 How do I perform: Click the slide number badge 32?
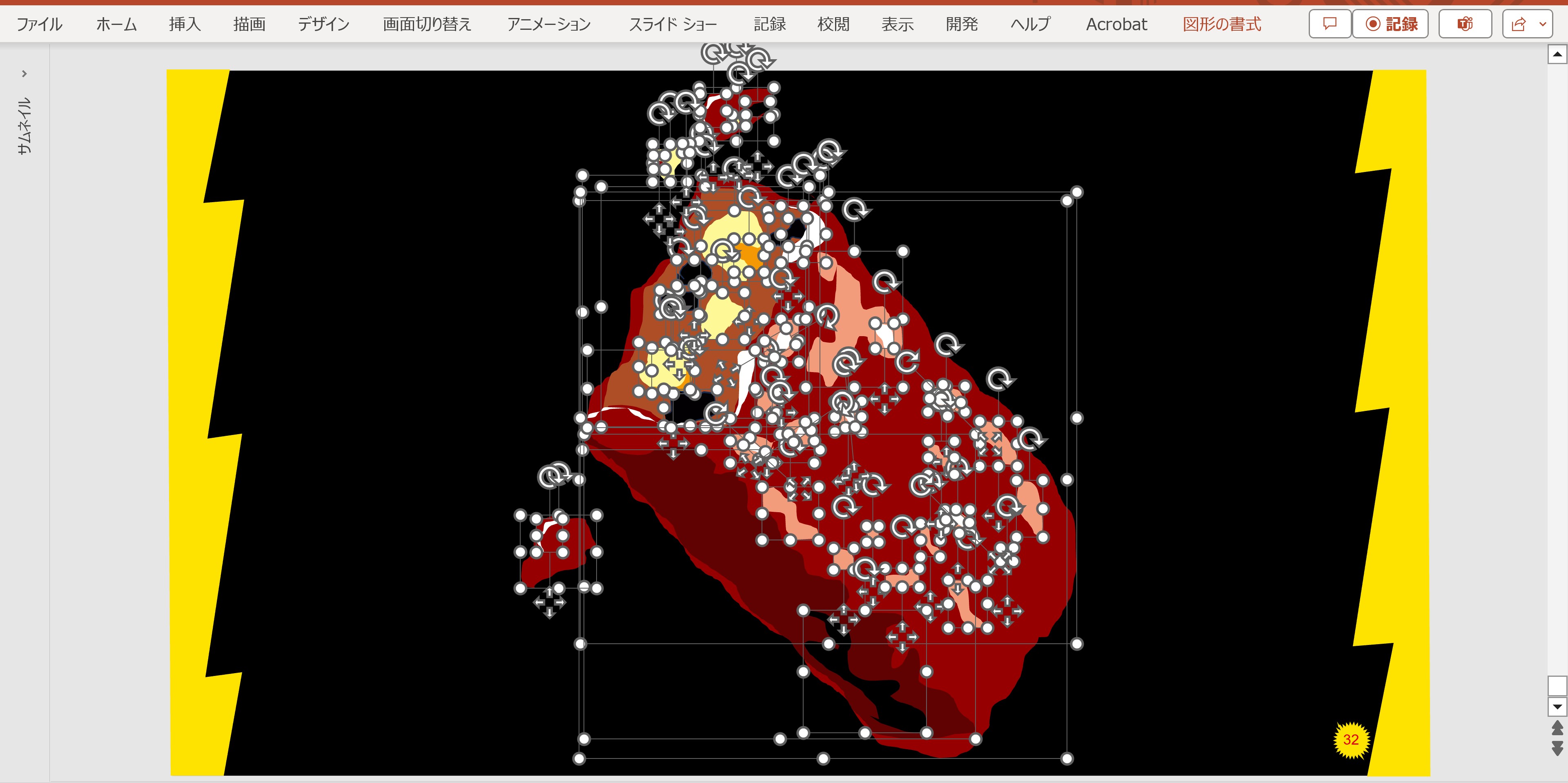click(x=1351, y=740)
